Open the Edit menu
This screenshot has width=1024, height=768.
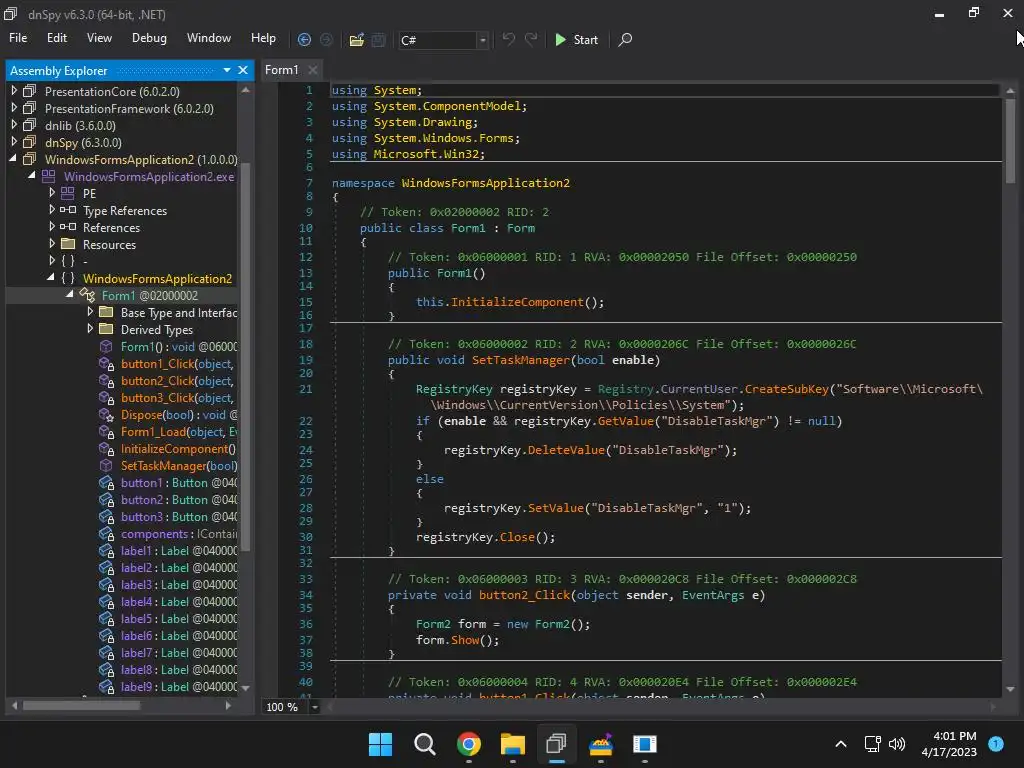tap(57, 38)
